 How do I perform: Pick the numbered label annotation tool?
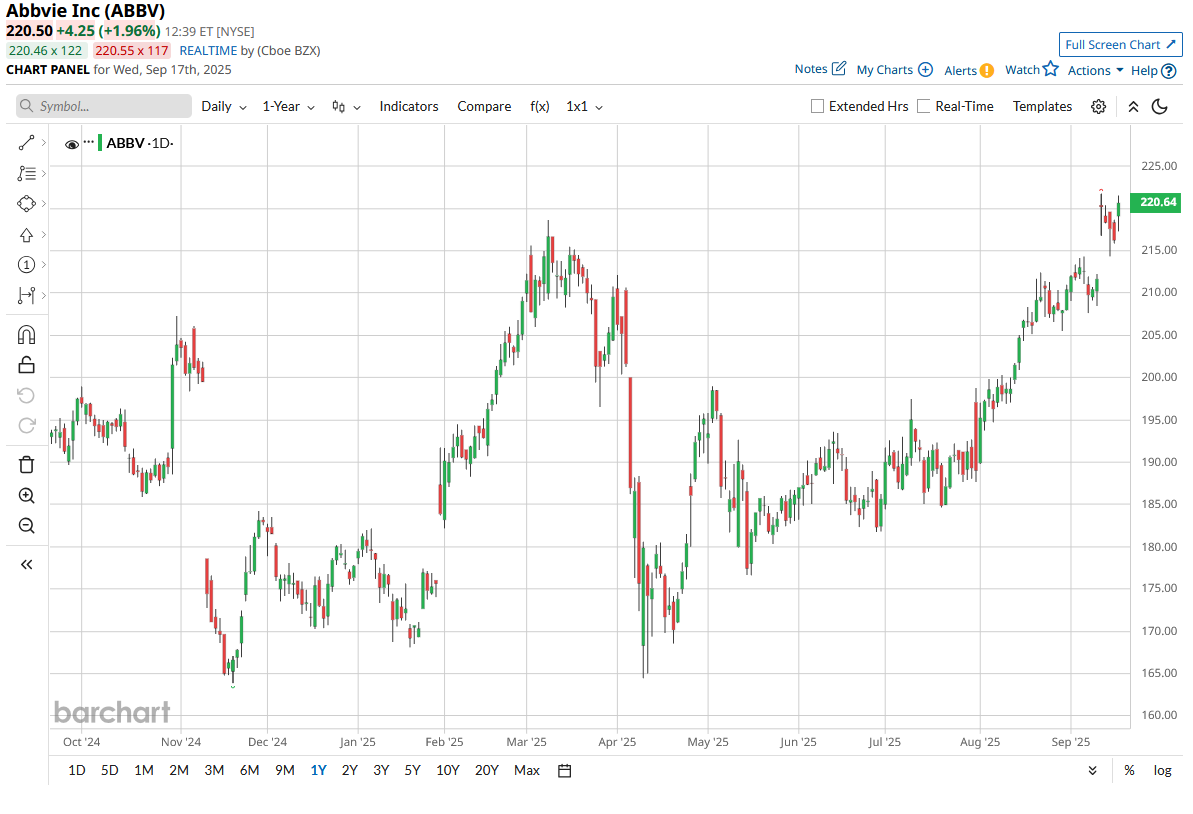27,265
